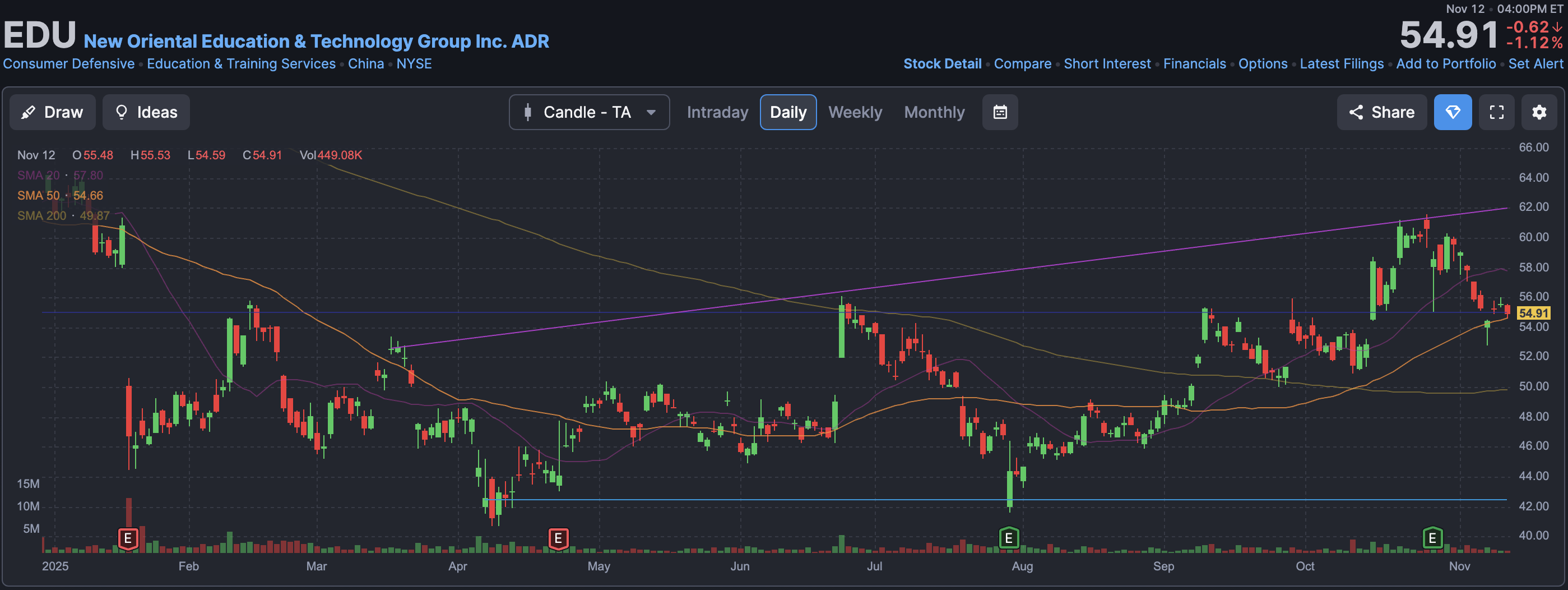Open chart settings gear

click(1539, 112)
